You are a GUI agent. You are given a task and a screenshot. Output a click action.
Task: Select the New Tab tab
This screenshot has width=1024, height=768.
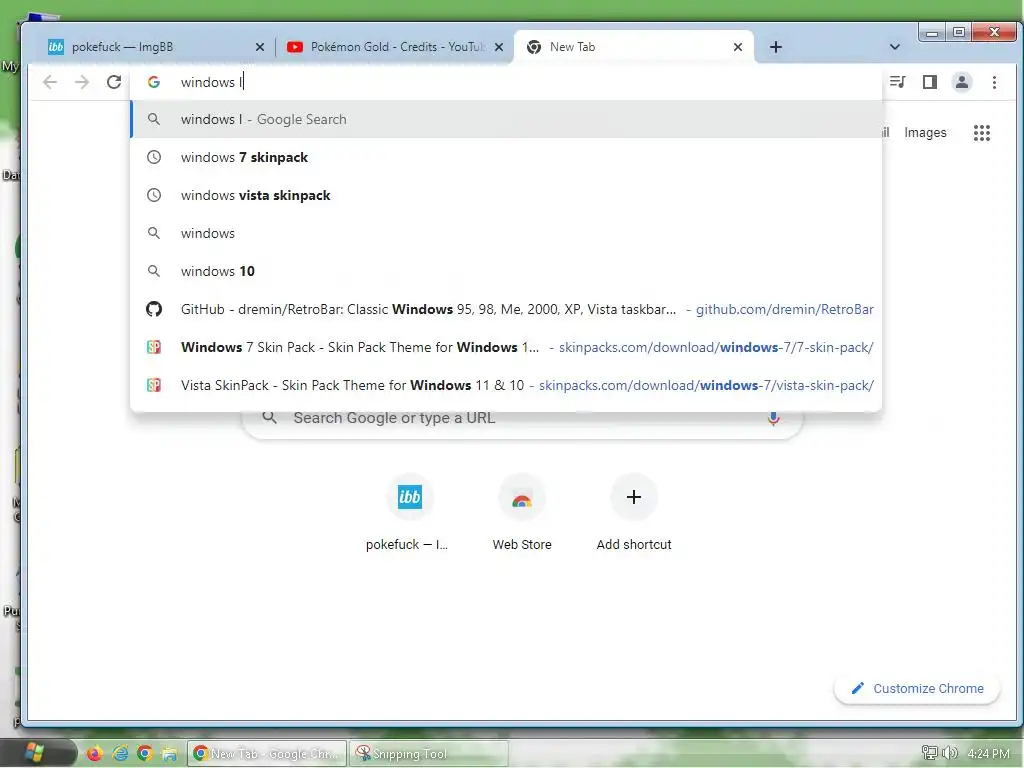[633, 47]
